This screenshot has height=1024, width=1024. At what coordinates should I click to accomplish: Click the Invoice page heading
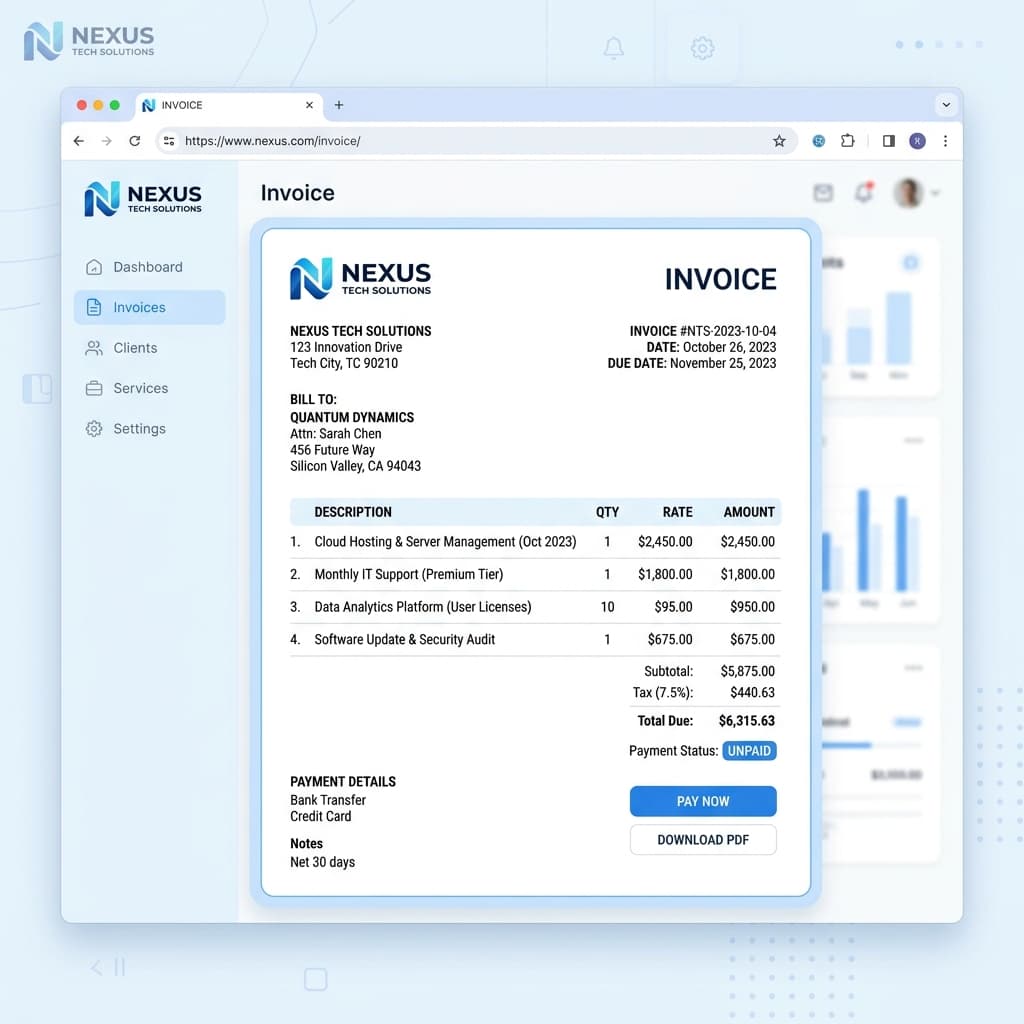pos(298,193)
